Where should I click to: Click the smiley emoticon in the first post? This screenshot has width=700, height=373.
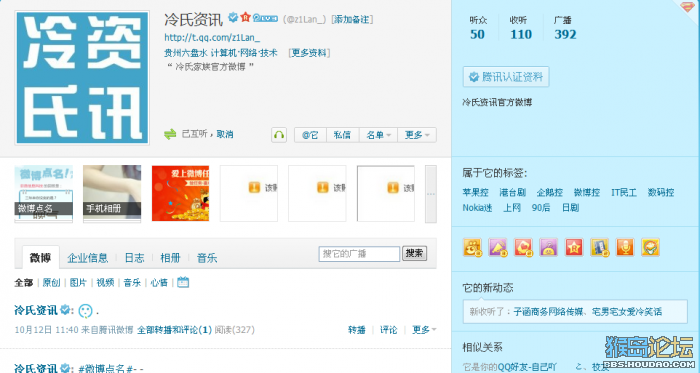click(x=85, y=311)
